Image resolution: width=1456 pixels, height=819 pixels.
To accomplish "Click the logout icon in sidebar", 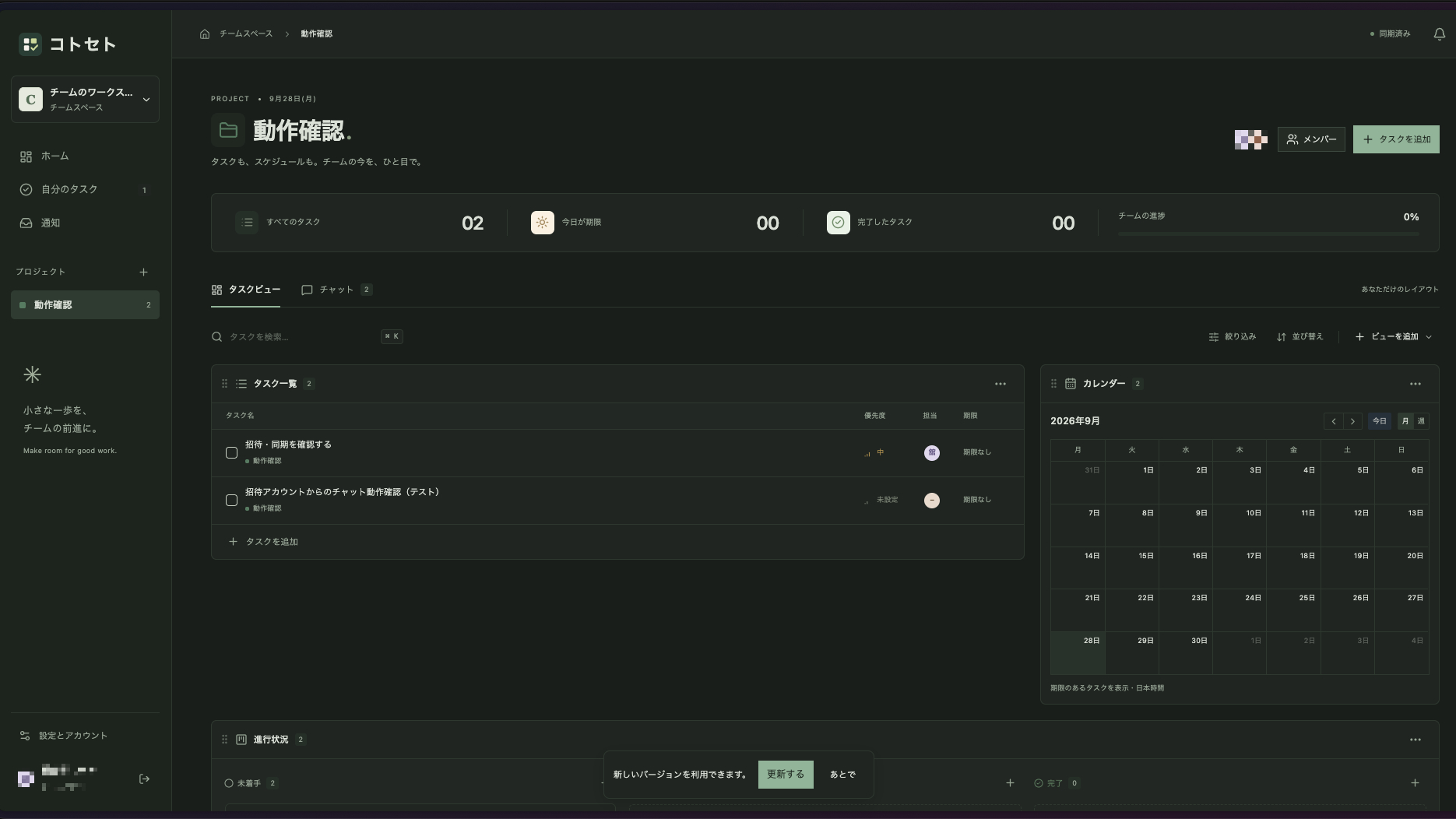I will pos(144,779).
